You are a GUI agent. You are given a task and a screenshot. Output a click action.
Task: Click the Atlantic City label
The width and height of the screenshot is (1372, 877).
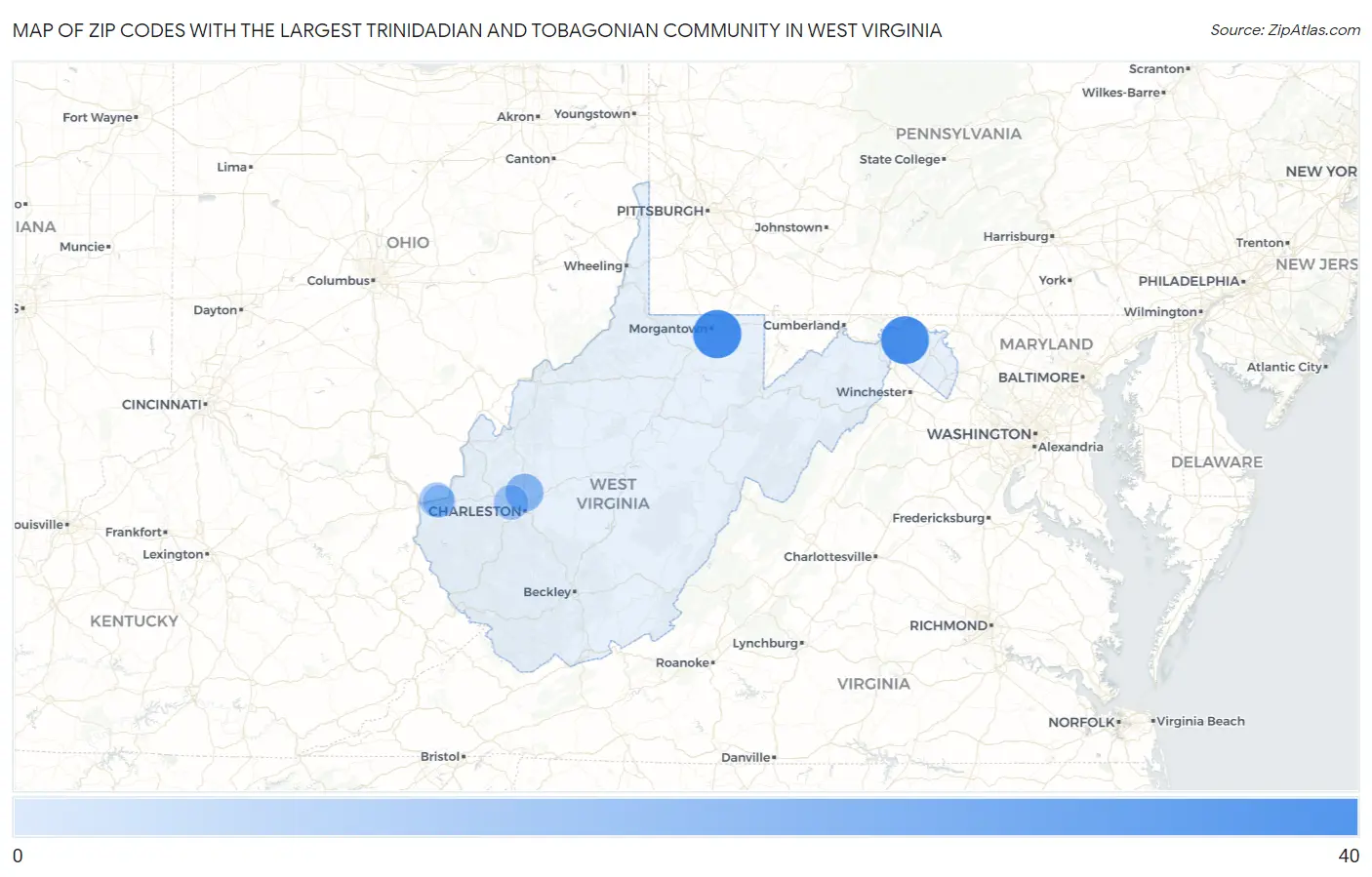click(x=1284, y=368)
